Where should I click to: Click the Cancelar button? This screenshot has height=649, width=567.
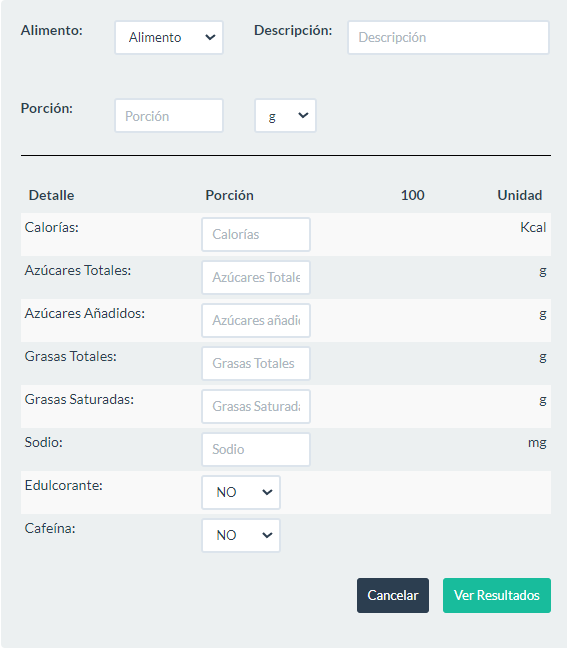tap(393, 596)
